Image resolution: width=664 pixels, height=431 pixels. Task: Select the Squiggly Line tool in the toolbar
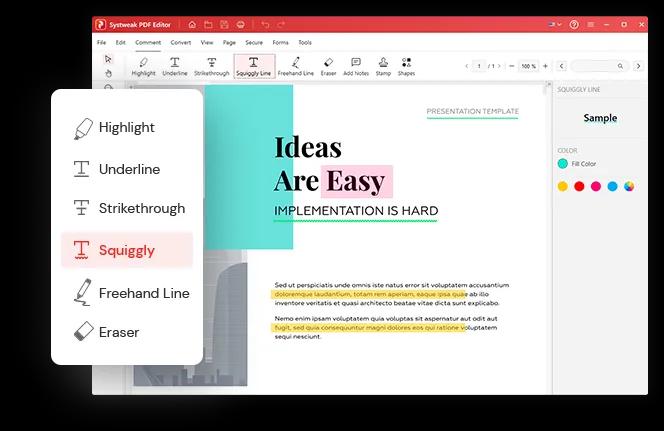(254, 66)
